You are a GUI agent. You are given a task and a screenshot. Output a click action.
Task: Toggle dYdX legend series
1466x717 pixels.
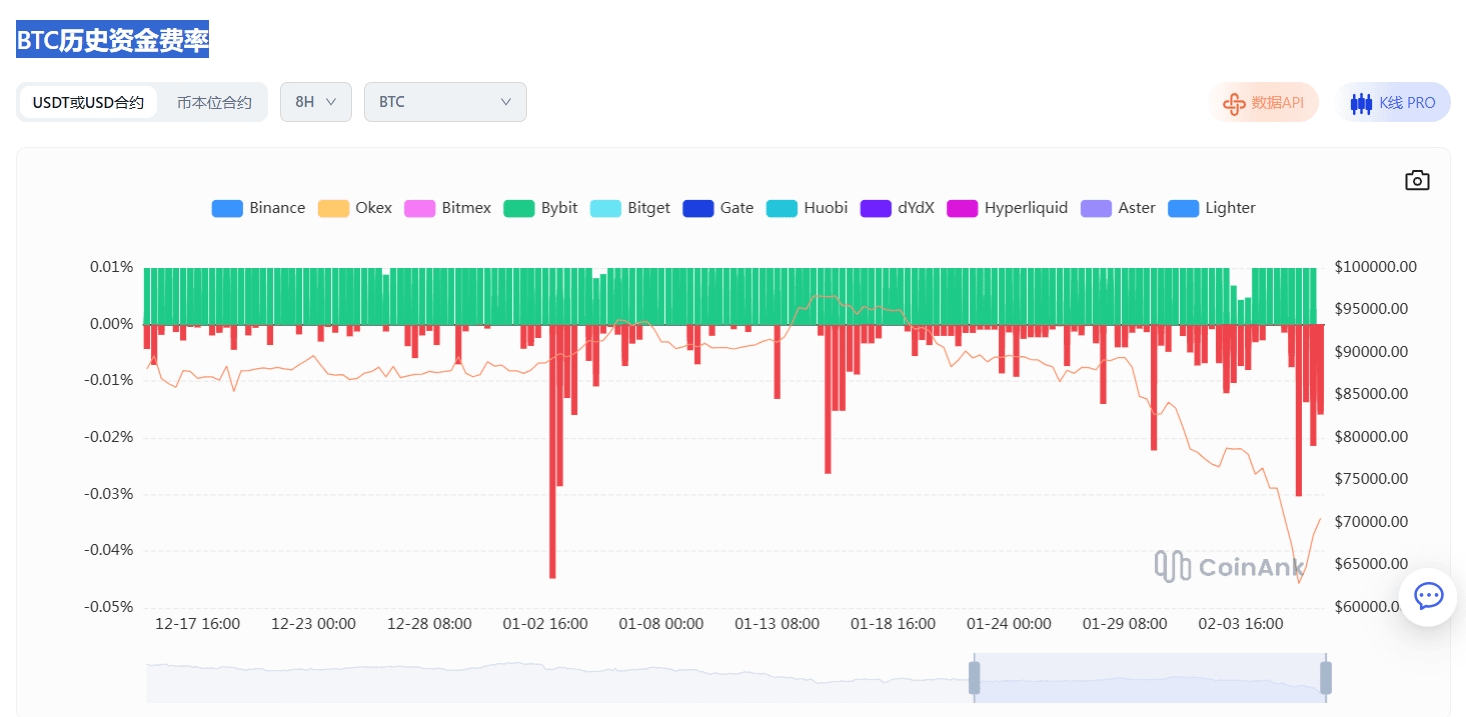(x=897, y=208)
